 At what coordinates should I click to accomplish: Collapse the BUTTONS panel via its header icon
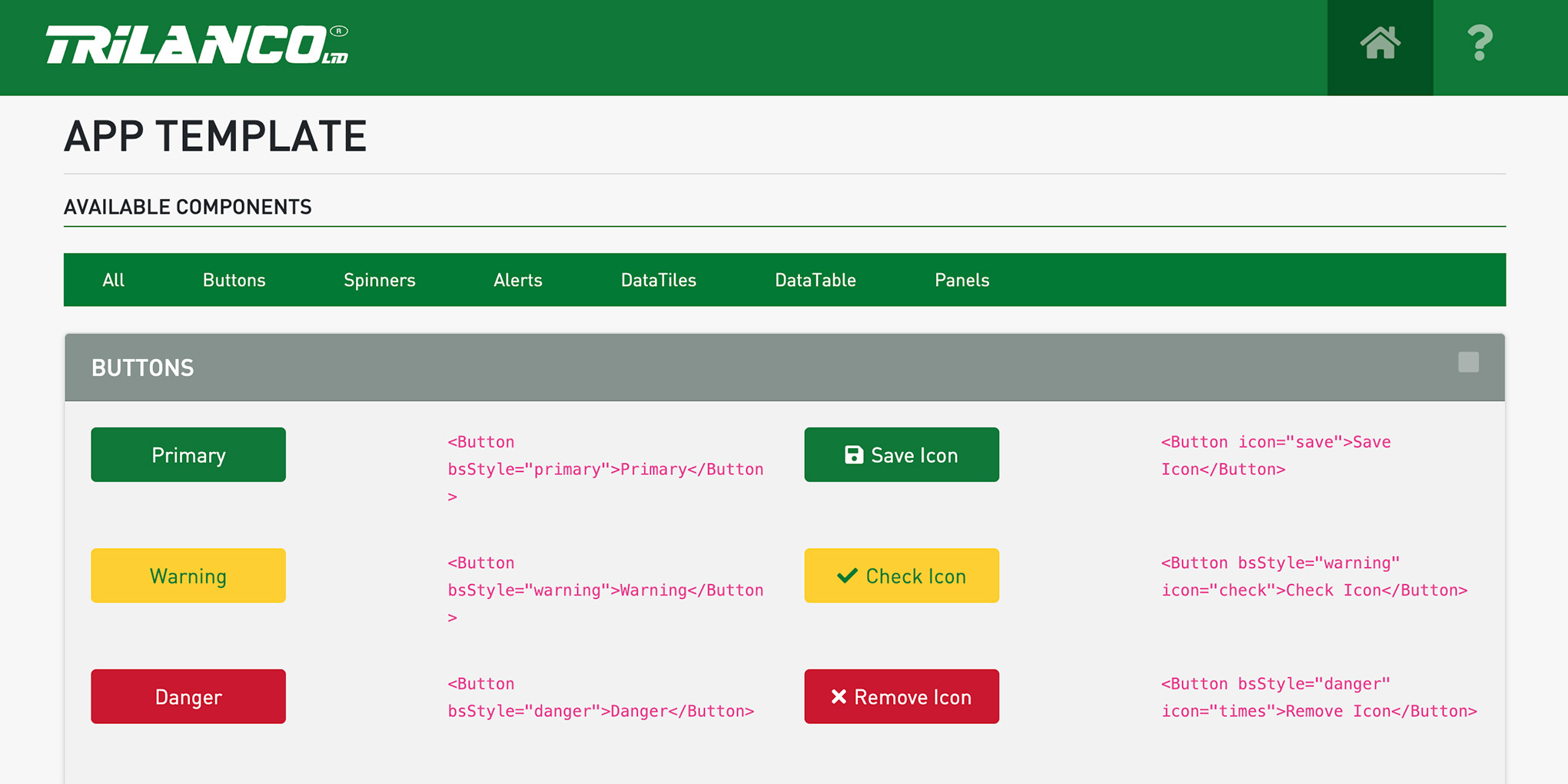(1469, 361)
